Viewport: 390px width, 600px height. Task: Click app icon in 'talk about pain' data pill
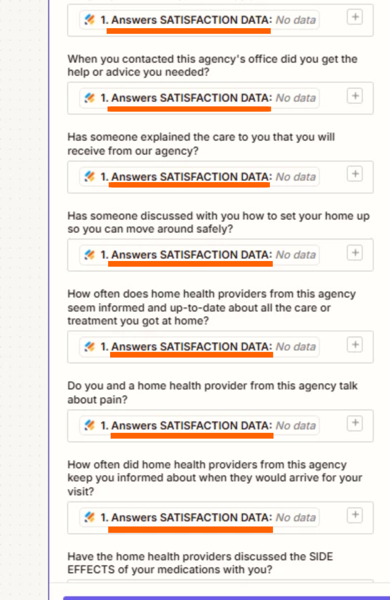(x=90, y=425)
